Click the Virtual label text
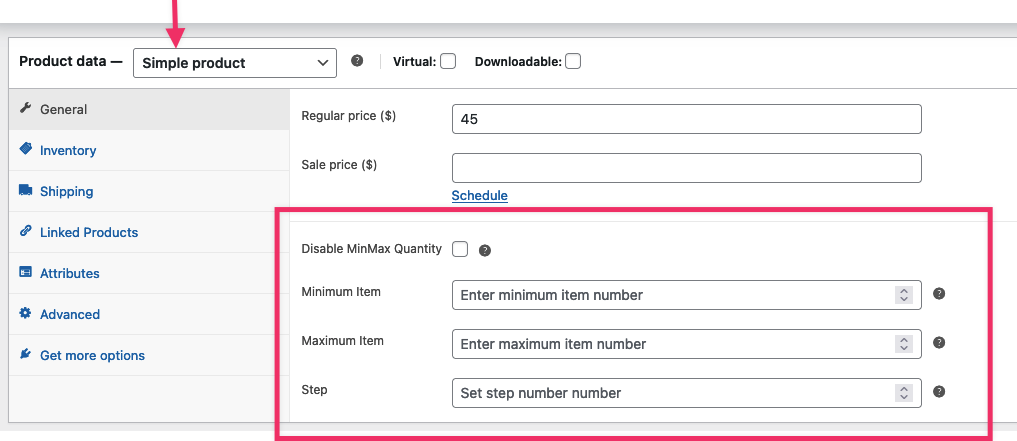The width and height of the screenshot is (1017, 441). click(414, 62)
